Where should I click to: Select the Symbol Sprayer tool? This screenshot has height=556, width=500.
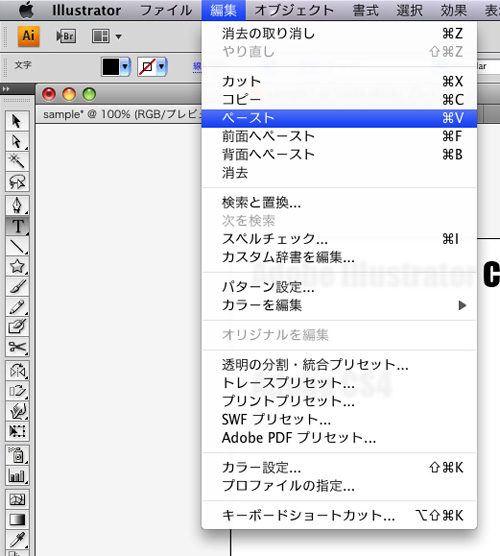click(x=17, y=455)
